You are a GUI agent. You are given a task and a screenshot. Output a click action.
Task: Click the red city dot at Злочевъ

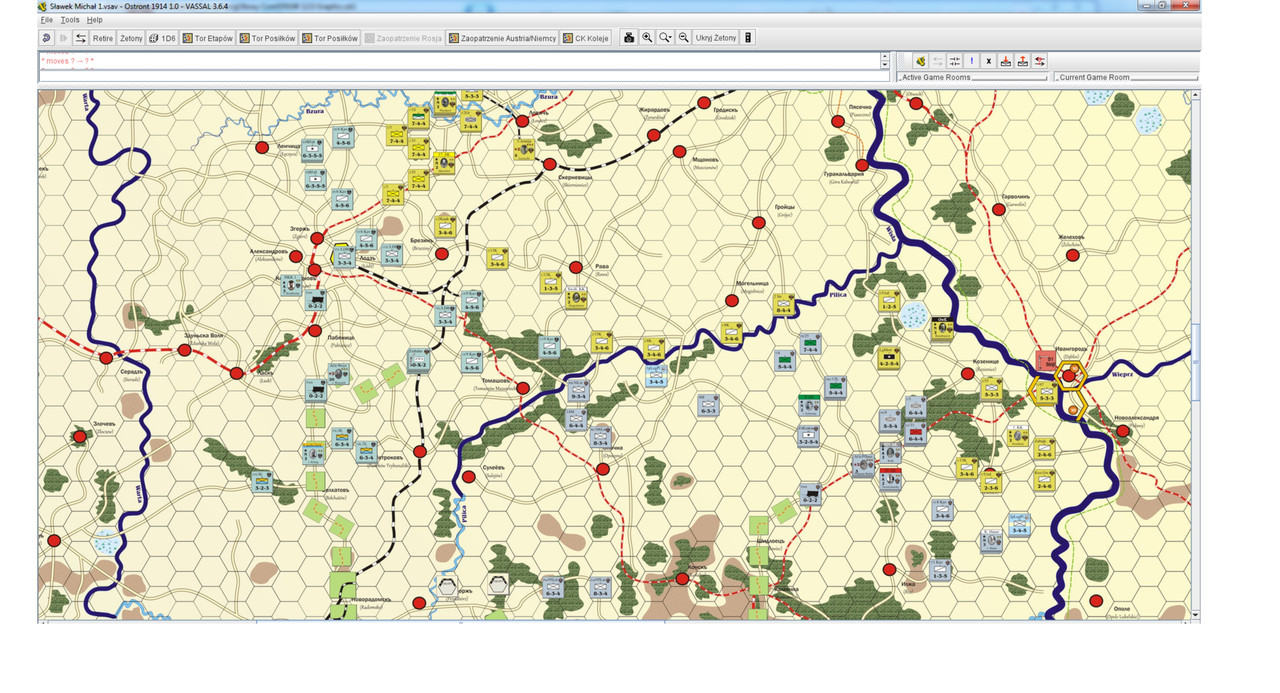[x=79, y=436]
